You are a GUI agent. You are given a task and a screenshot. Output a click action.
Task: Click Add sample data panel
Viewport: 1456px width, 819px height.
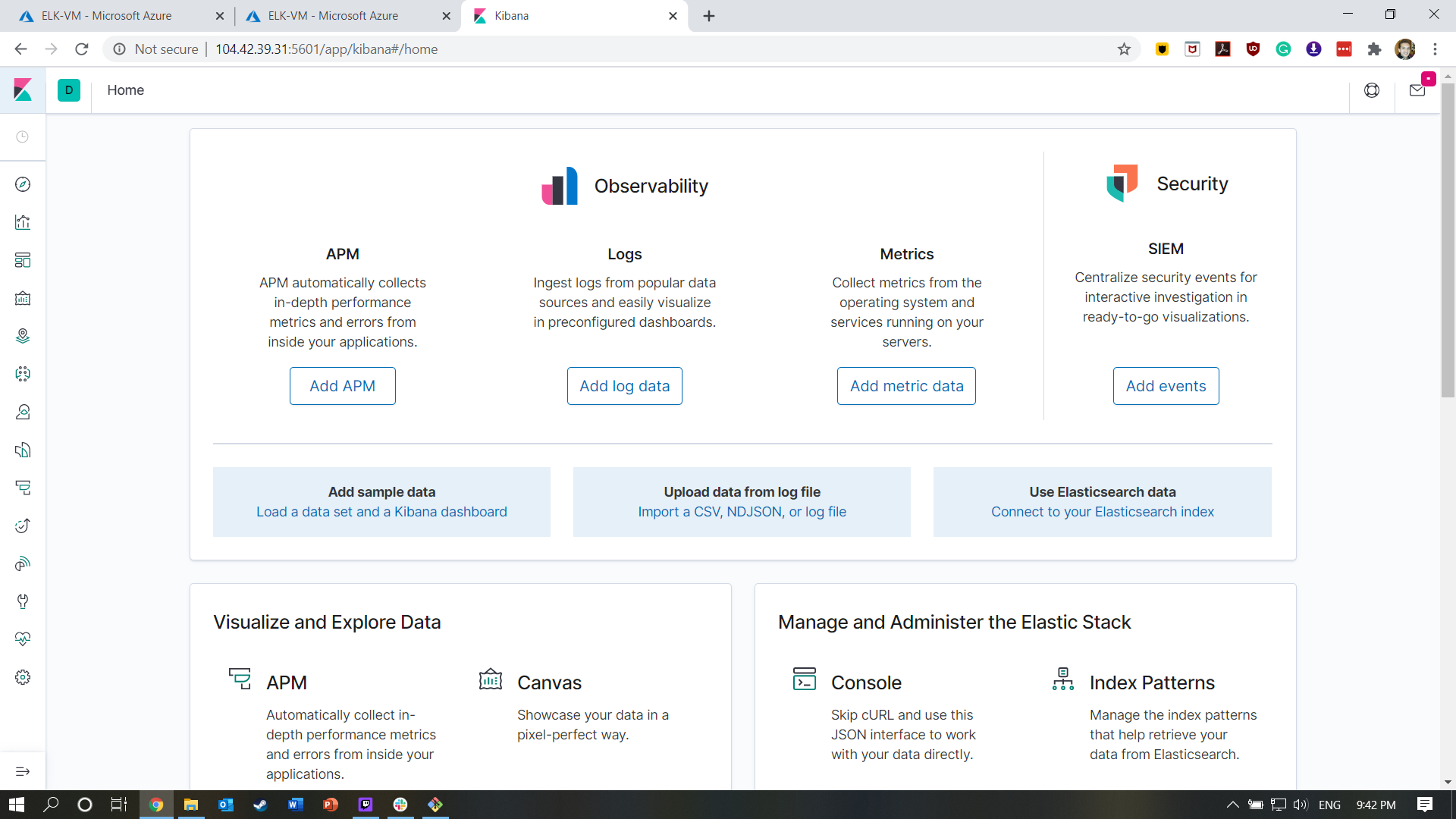[x=381, y=501]
